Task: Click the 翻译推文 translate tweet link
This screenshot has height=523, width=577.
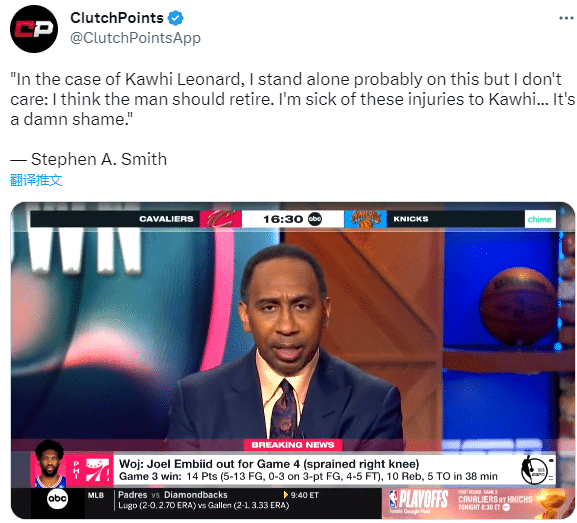Action: click(36, 180)
